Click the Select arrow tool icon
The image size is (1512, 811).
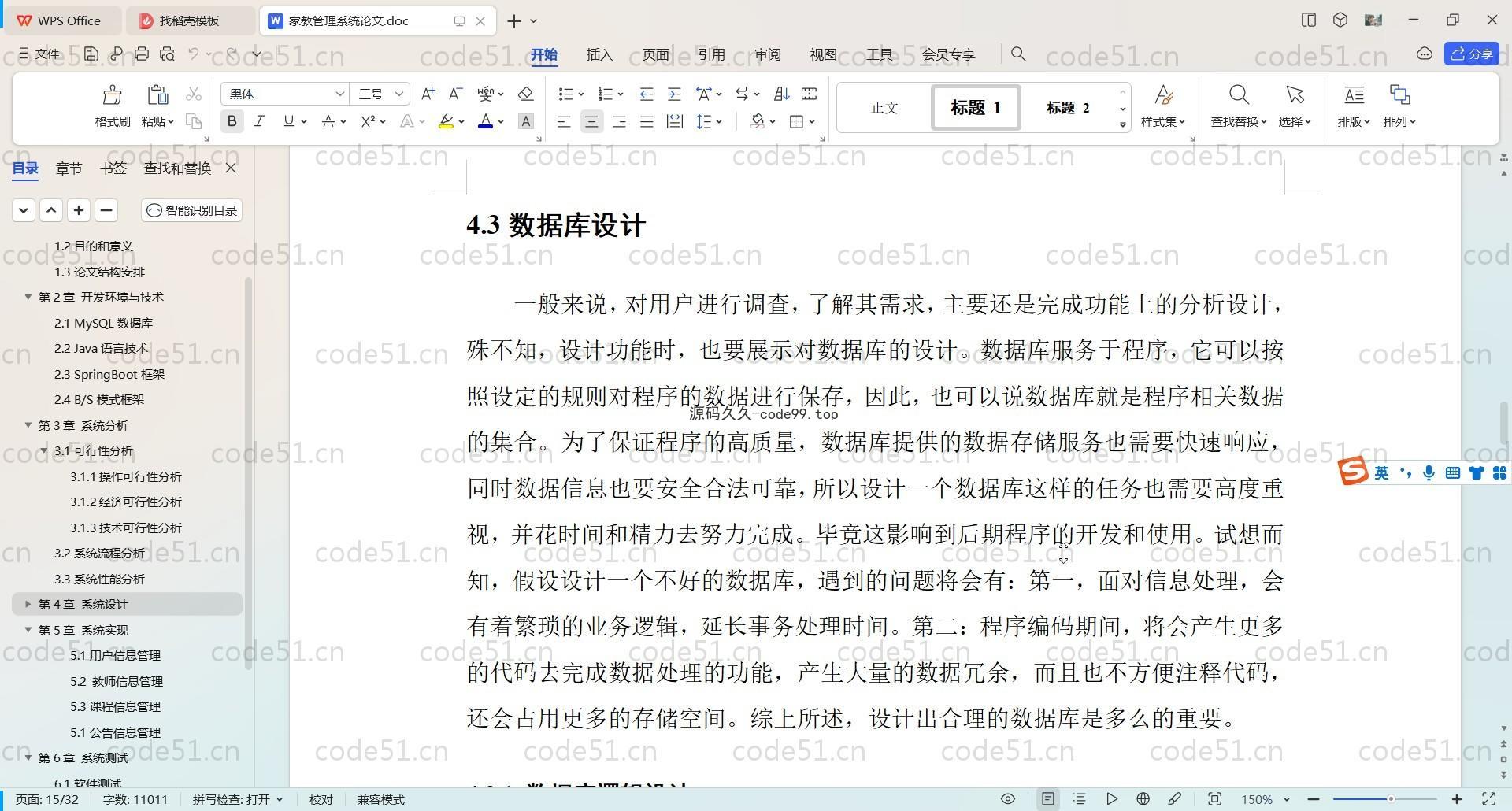coord(1295,95)
